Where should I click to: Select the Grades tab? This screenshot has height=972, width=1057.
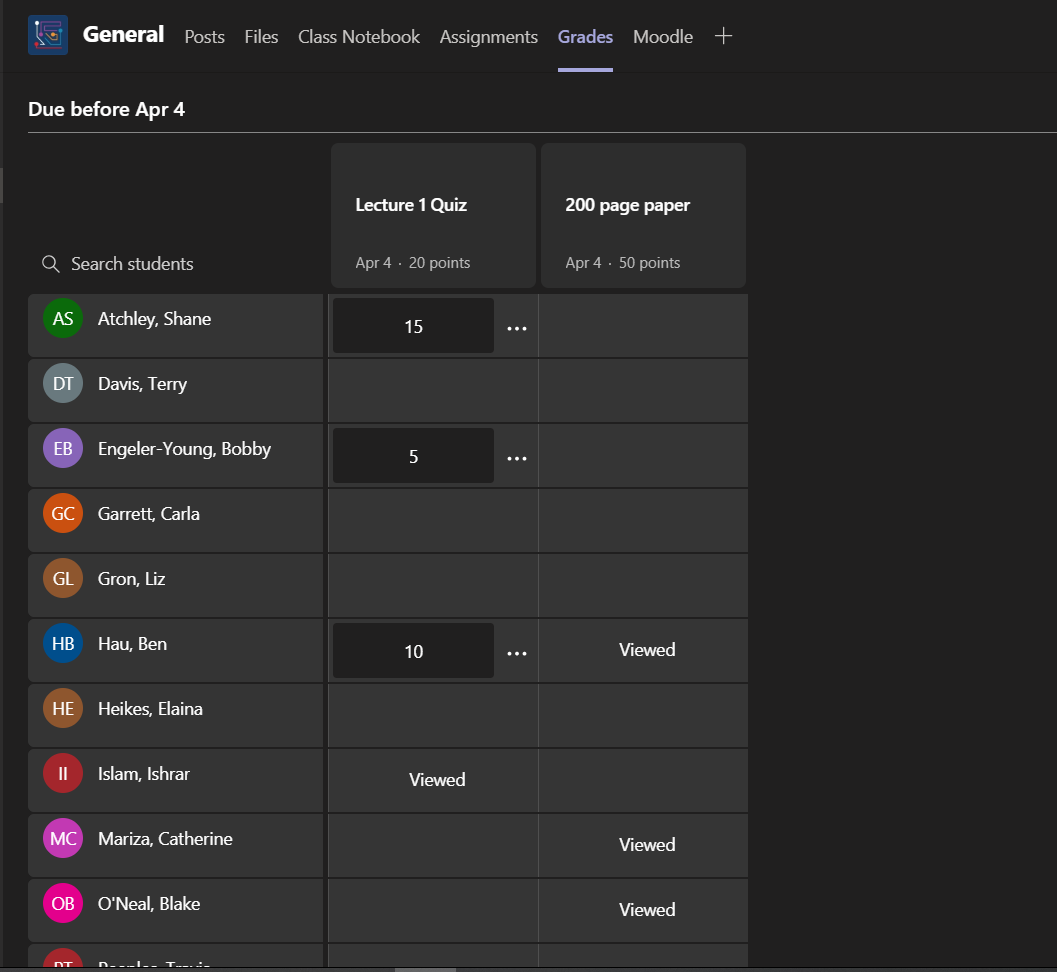[x=585, y=36]
